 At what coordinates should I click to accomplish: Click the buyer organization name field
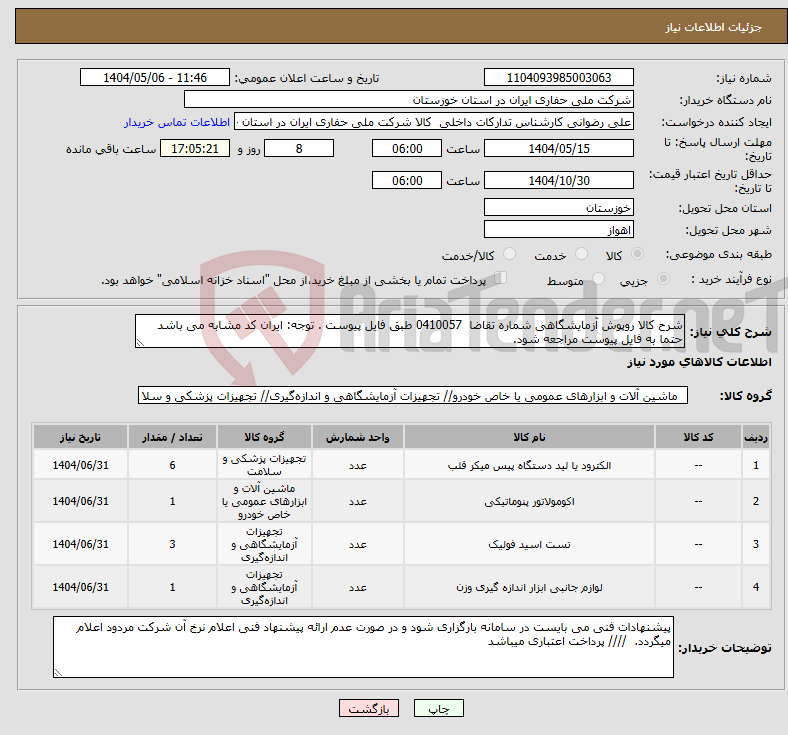click(409, 99)
